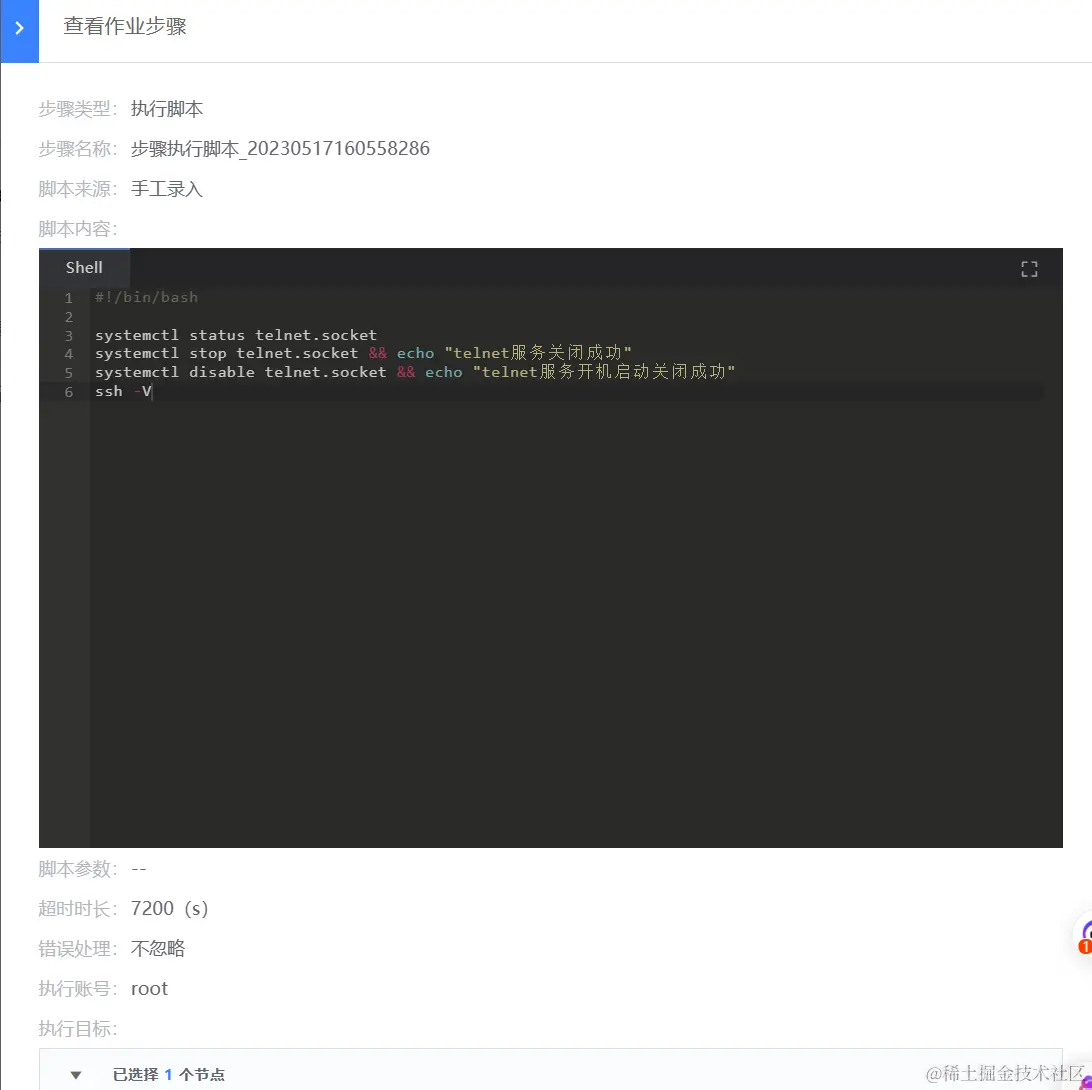Click error handling value '不忽略'
Viewport: 1092px width, 1090px height.
coord(157,948)
